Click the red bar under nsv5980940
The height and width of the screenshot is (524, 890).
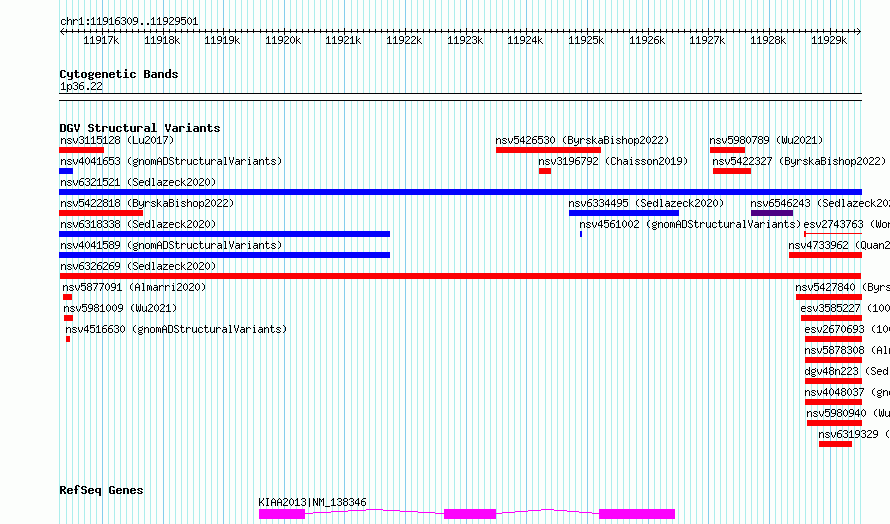[834, 423]
